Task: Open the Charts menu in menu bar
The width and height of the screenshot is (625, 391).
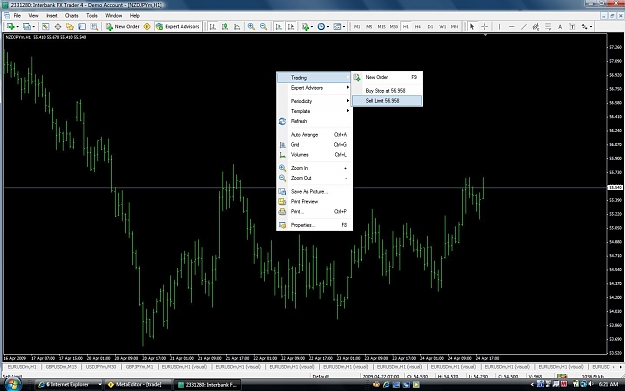Action: coord(71,16)
